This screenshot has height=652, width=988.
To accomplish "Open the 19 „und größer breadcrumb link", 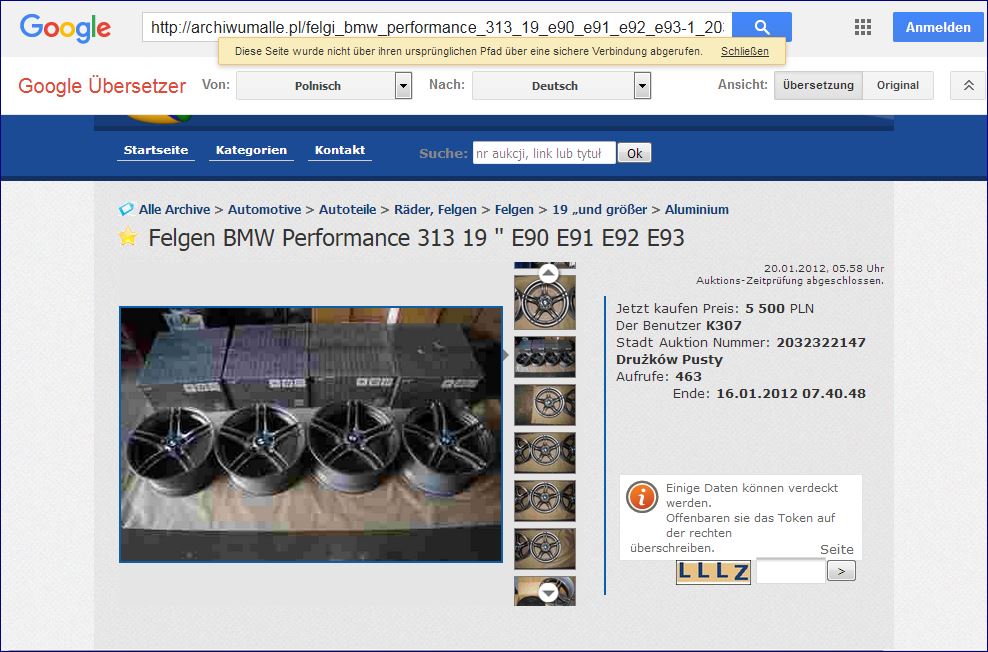I will pyautogui.click(x=600, y=209).
